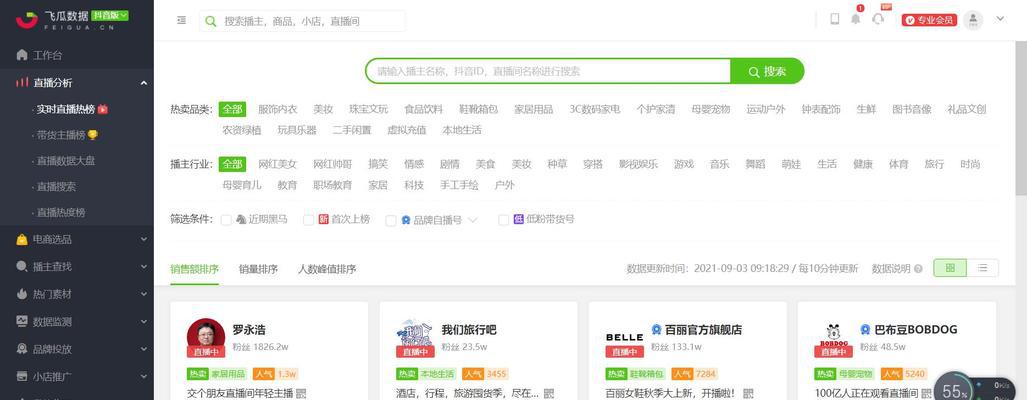This screenshot has height=400, width=1027.
Task: Click the BOBDOG logo thumbnail
Action: [834, 337]
